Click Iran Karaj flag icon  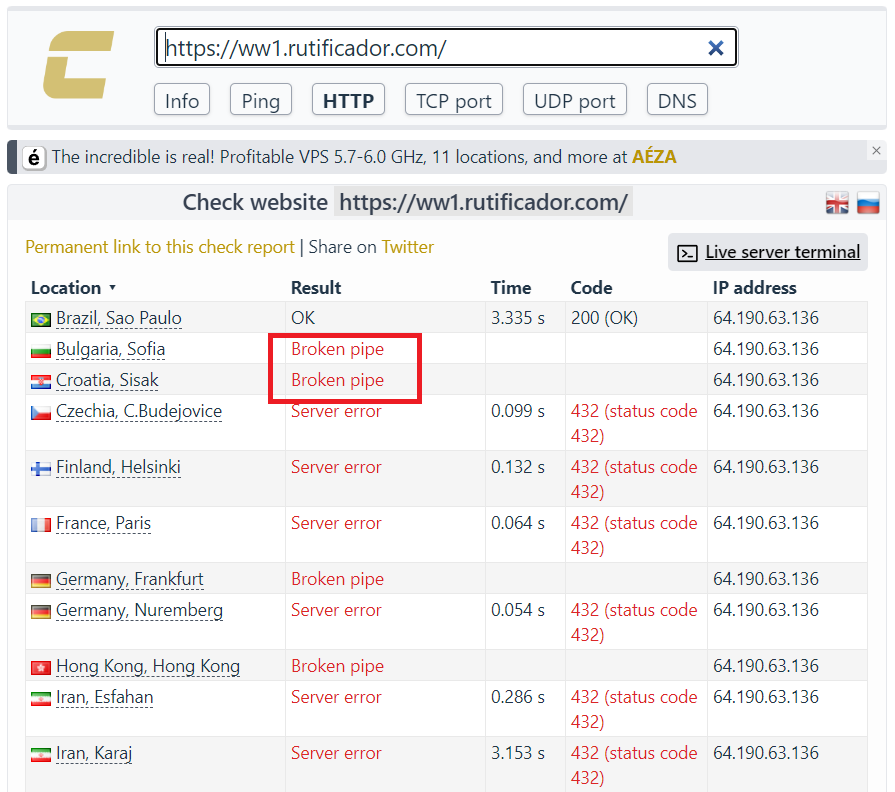[x=41, y=755]
